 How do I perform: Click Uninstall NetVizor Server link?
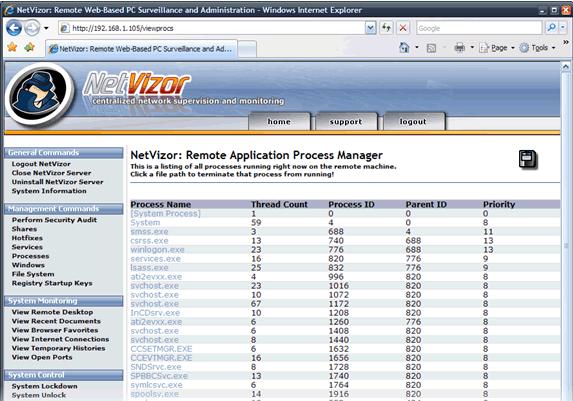[57, 182]
